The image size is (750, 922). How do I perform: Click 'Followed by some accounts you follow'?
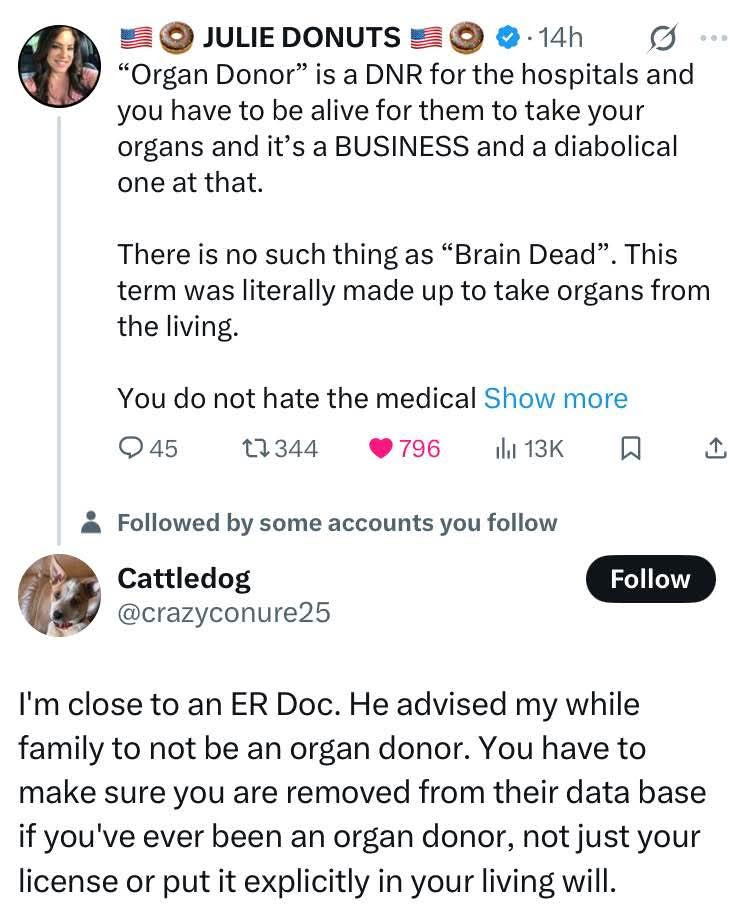coord(337,522)
